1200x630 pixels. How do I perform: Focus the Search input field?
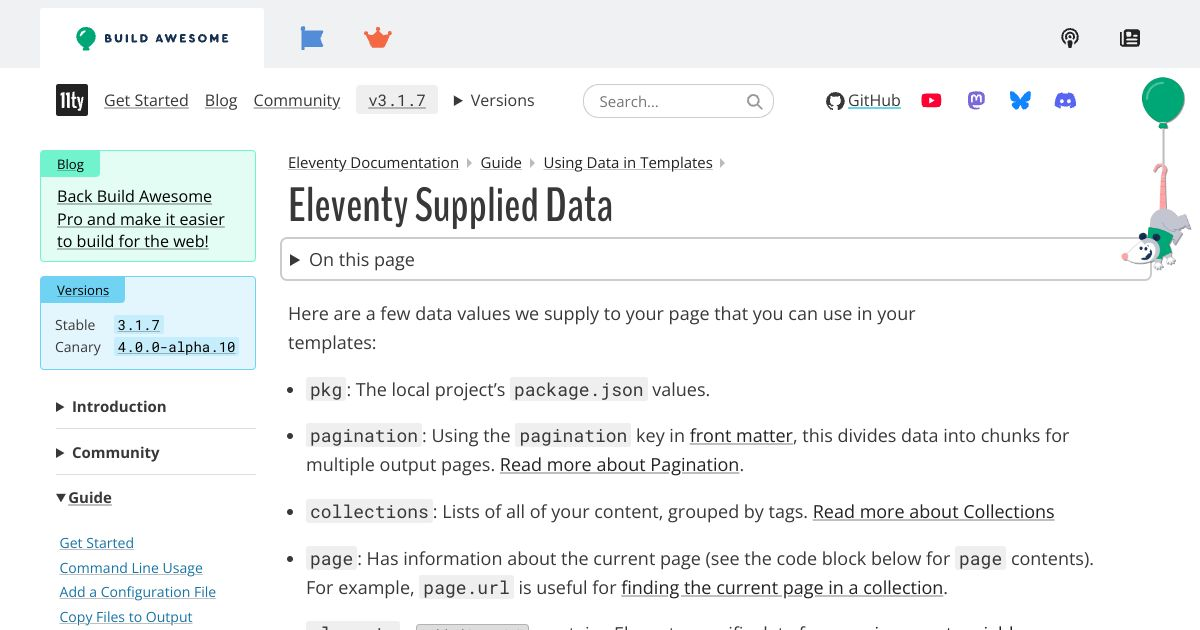coord(678,101)
